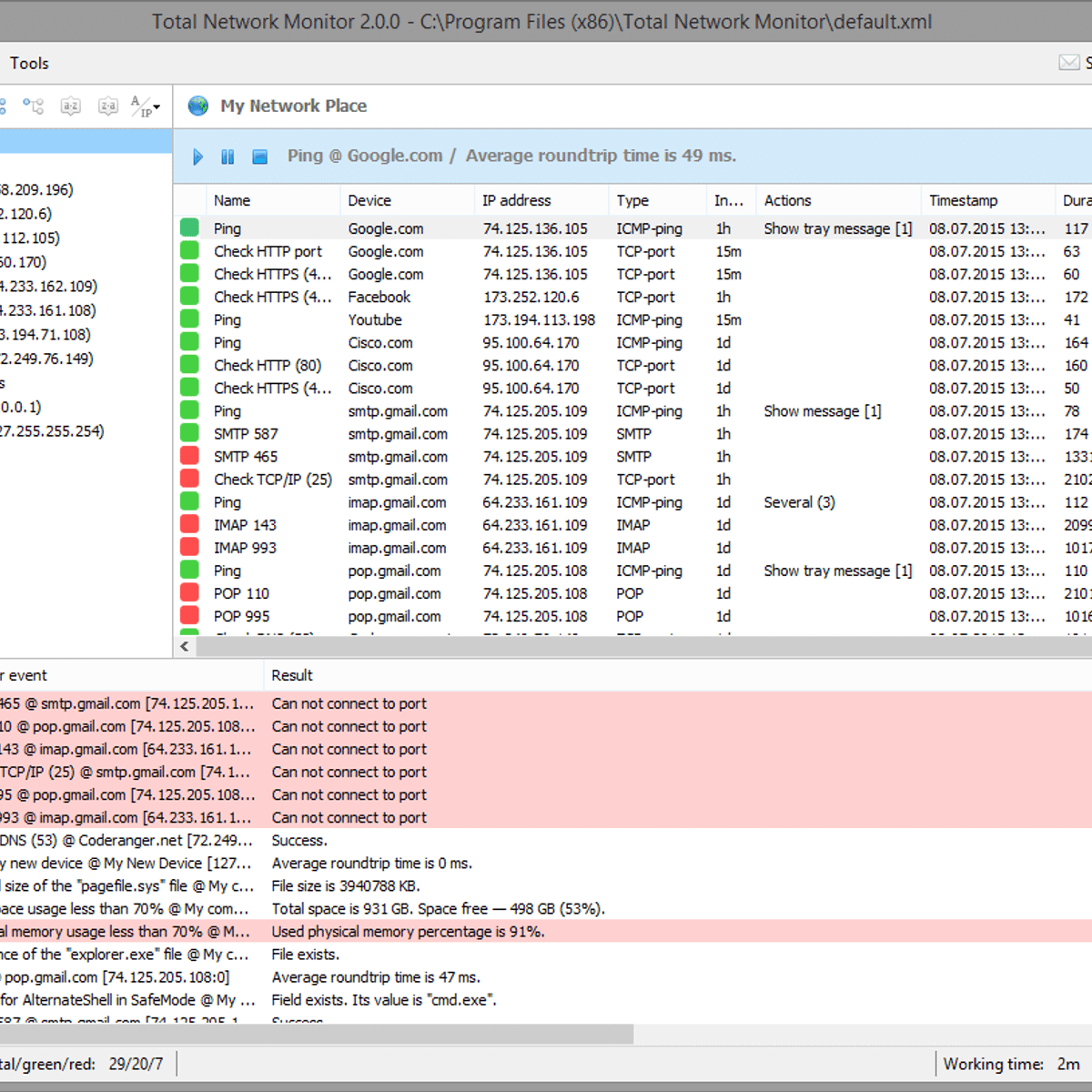Screen dimensions: 1092x1092
Task: Sort devices A to Z
Action: (71, 106)
